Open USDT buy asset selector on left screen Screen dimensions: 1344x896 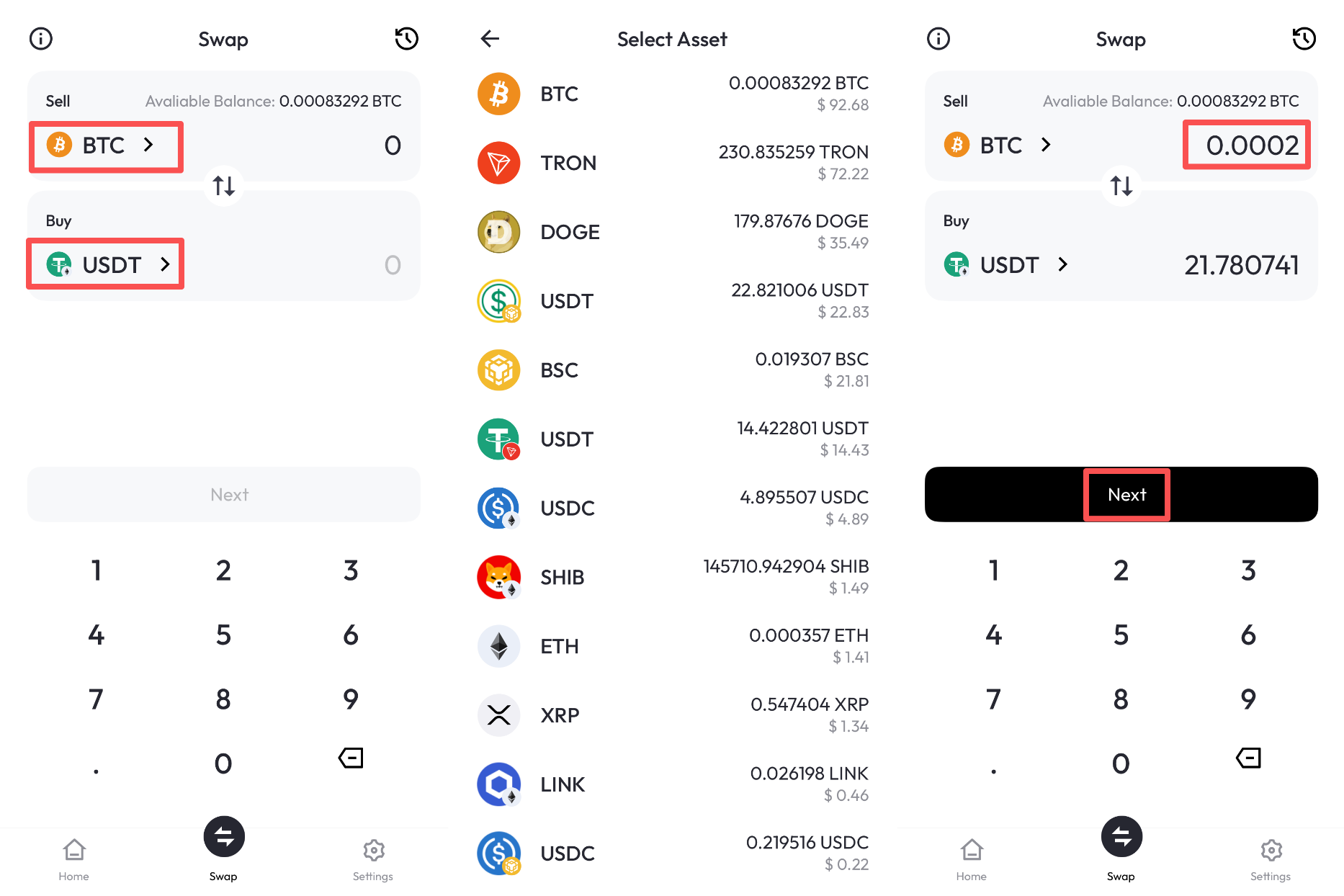pyautogui.click(x=105, y=264)
